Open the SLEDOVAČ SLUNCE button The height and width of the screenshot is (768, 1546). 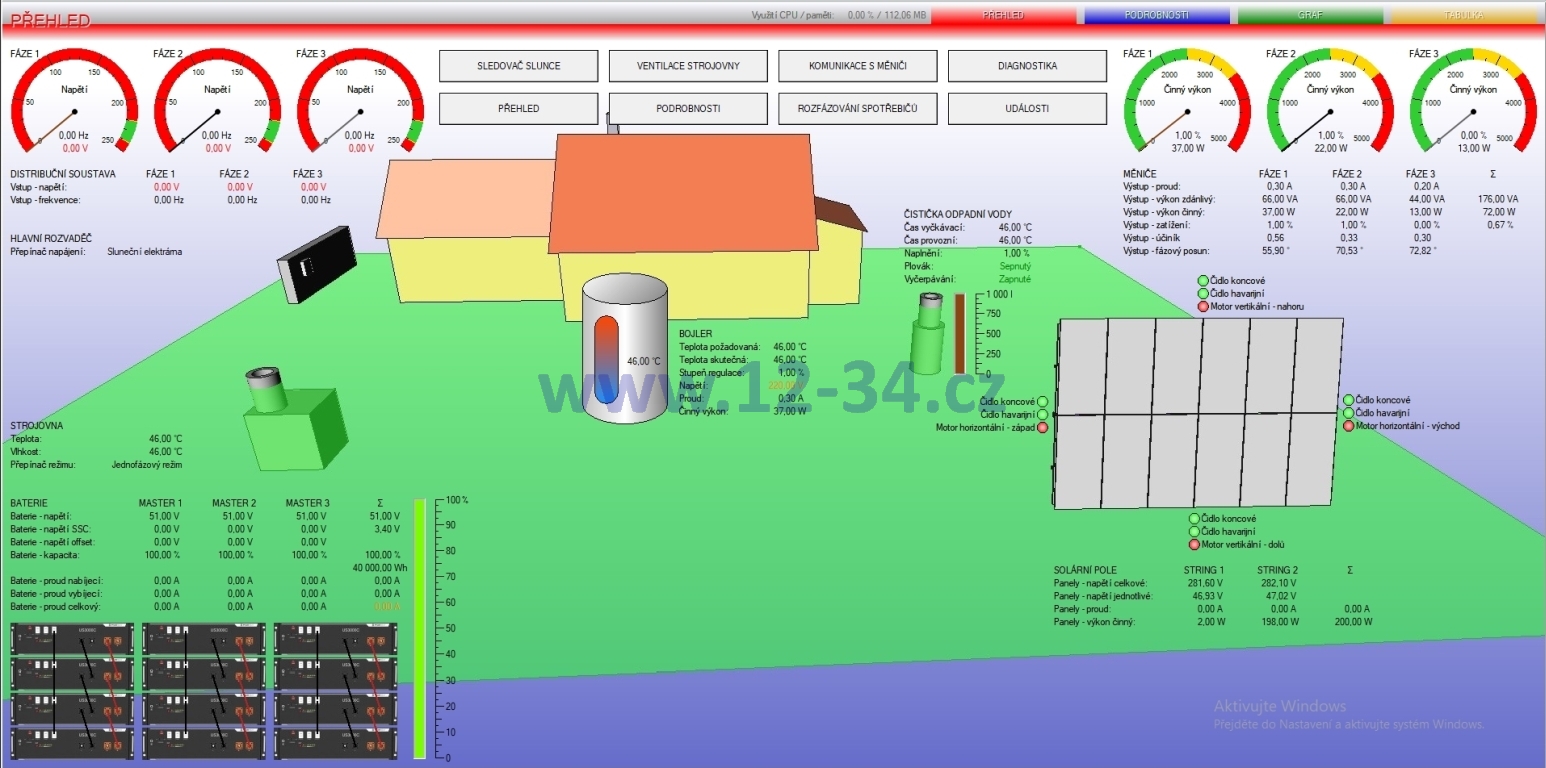pos(518,66)
